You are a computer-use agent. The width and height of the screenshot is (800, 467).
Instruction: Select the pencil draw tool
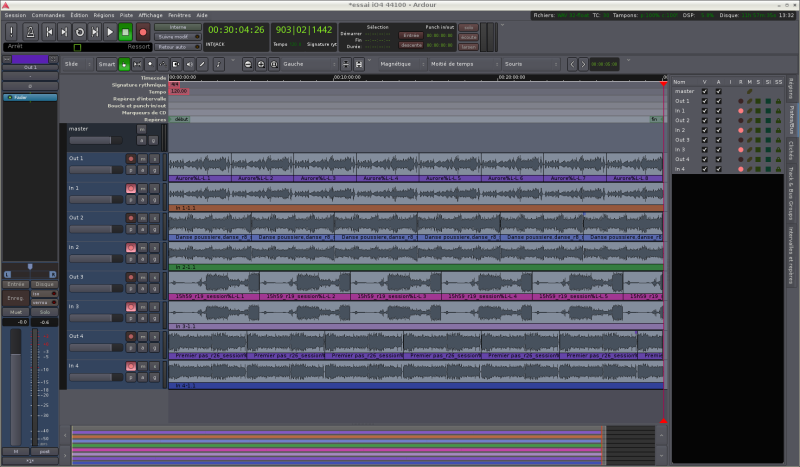coord(203,64)
